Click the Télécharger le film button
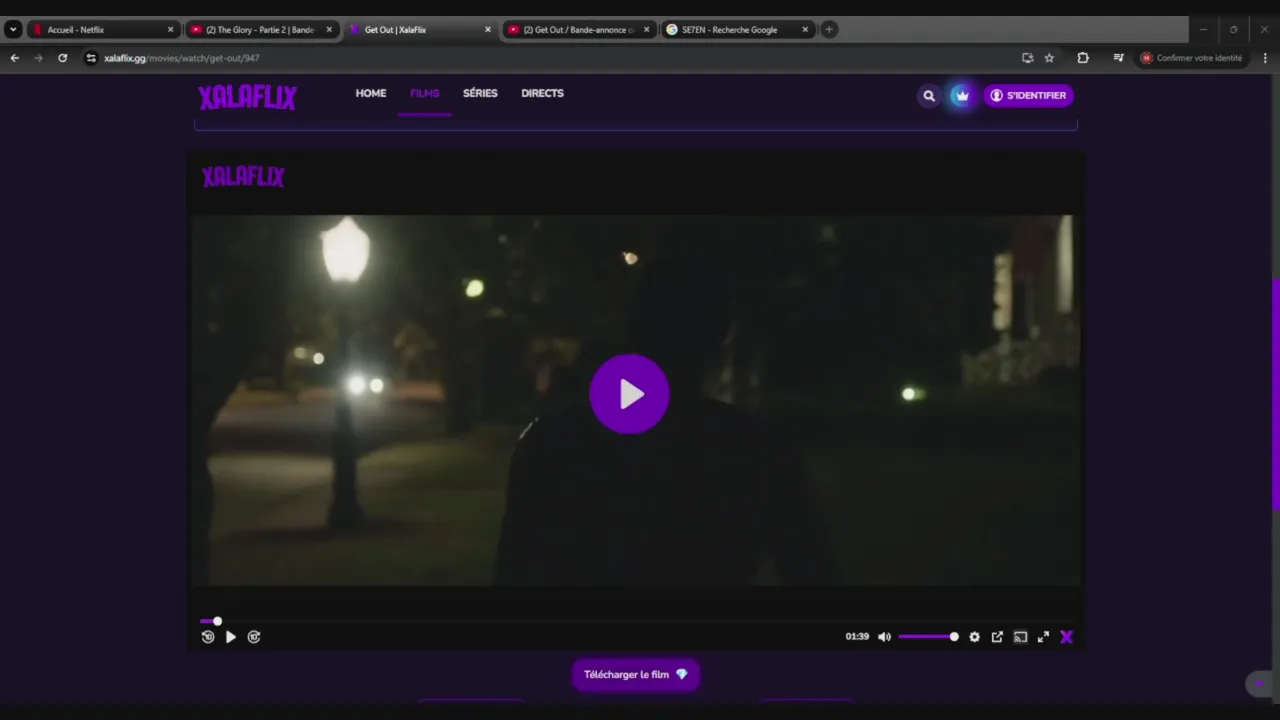 coord(635,675)
